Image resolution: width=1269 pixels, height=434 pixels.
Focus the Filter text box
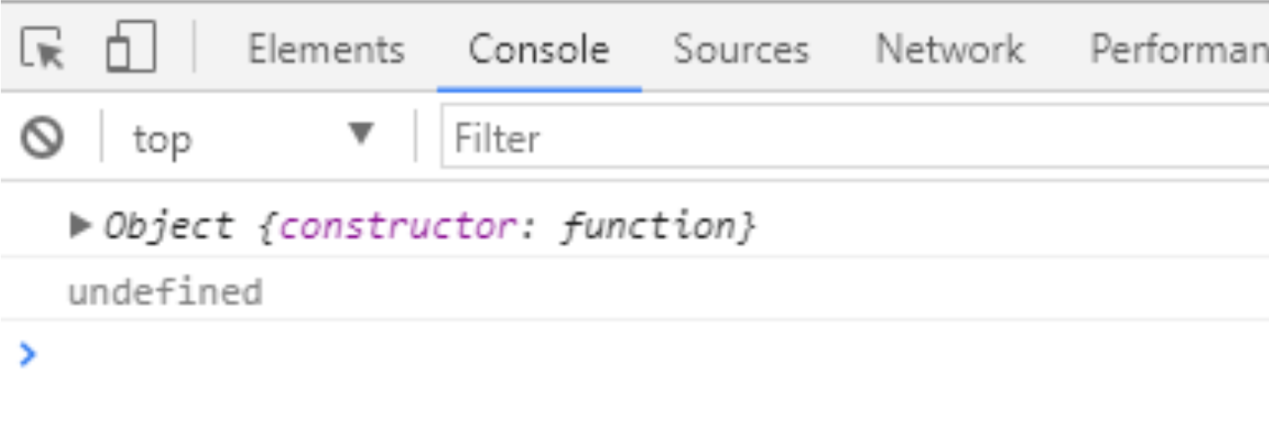[850, 138]
